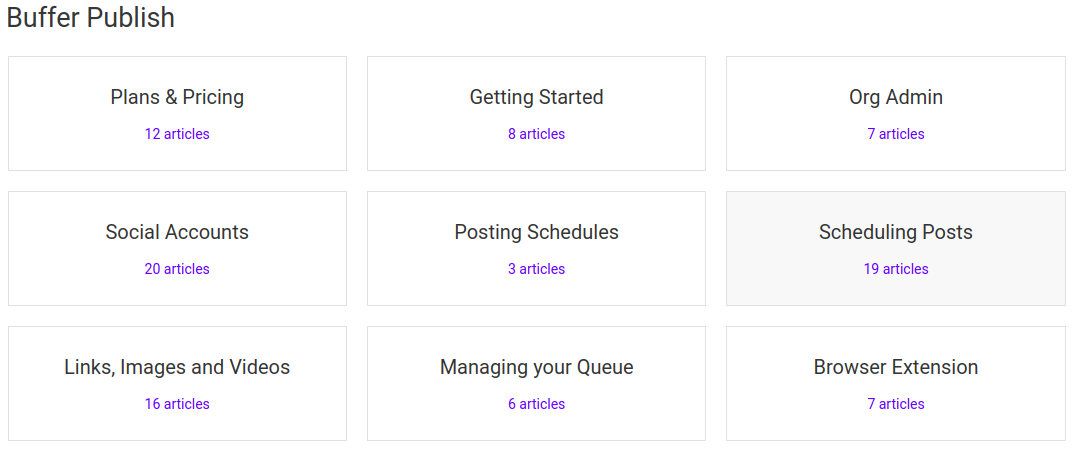Open the Posting Schedules category
This screenshot has height=453, width=1080.
536,232
